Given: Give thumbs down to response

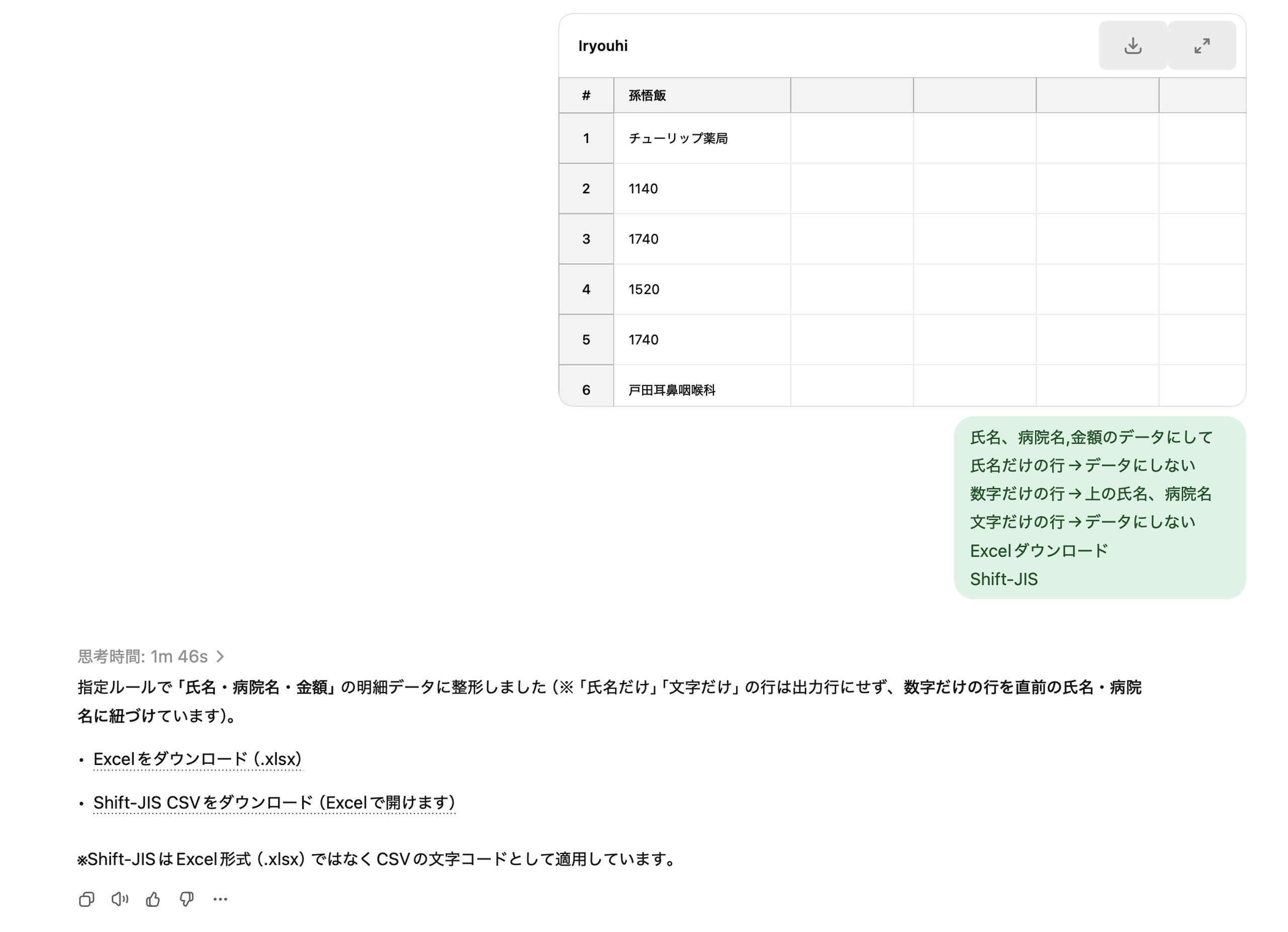Looking at the screenshot, I should [x=186, y=899].
